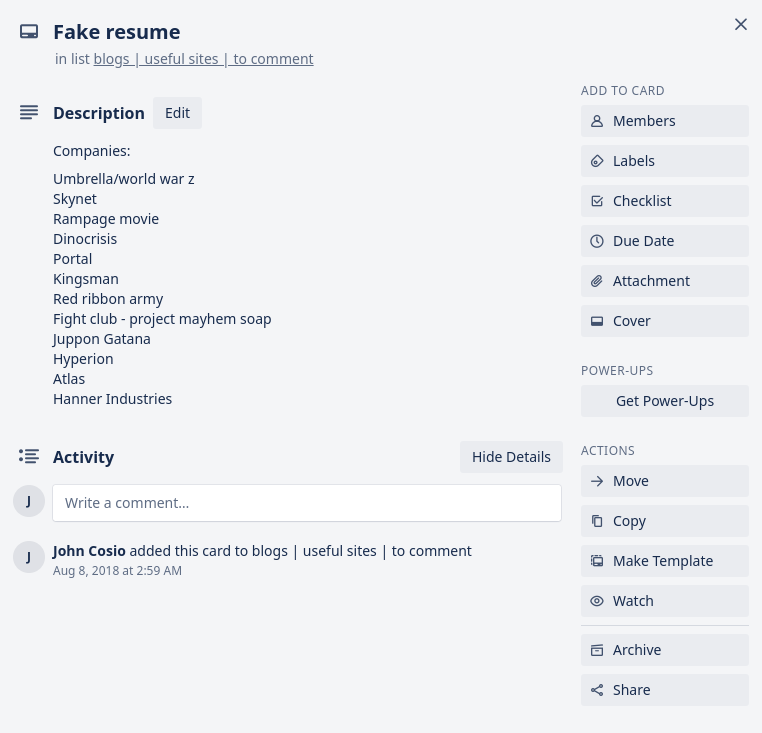Watch this card via Watch label
This screenshot has height=733, width=762.
pyautogui.click(x=633, y=601)
